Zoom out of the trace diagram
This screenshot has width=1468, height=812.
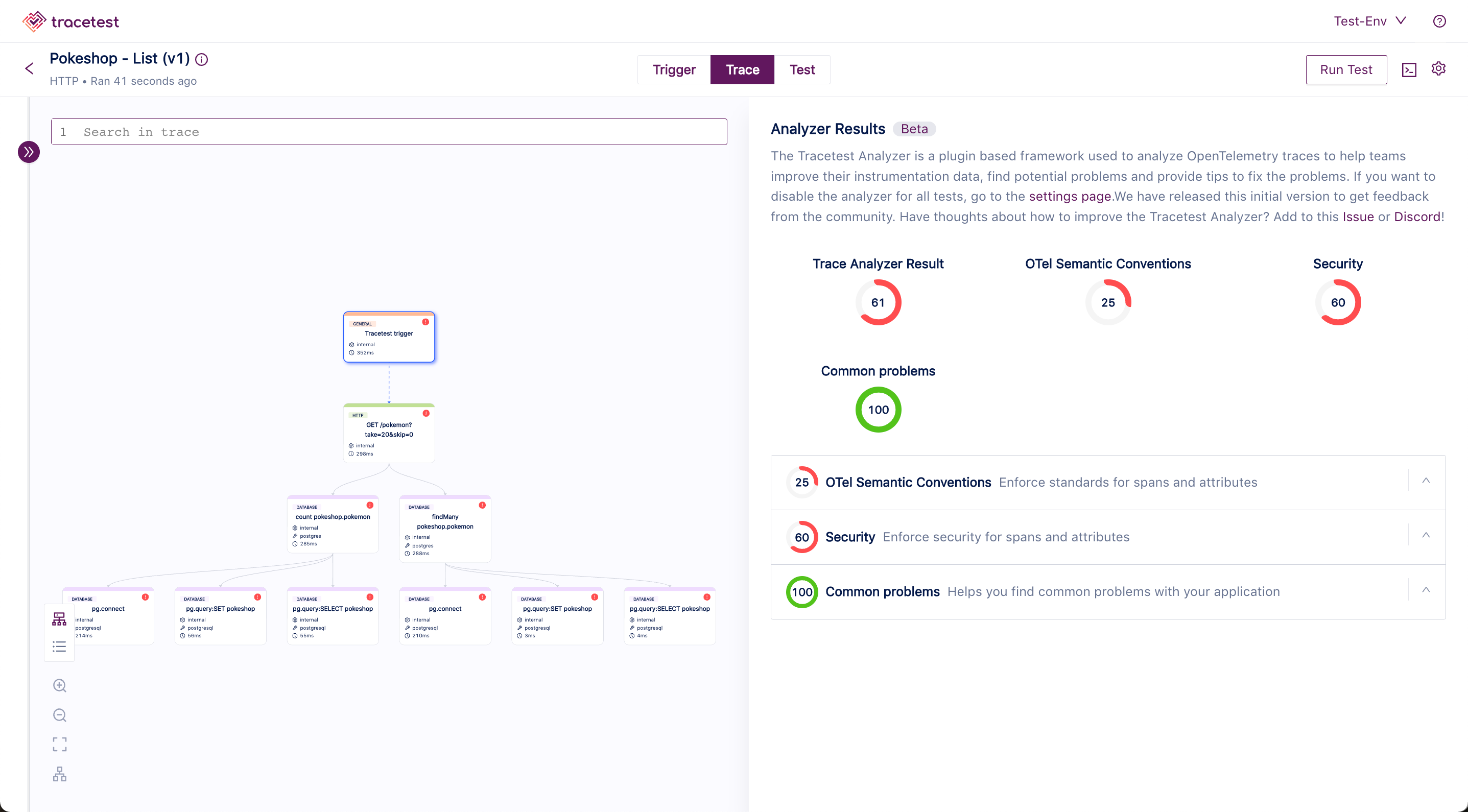pos(59,715)
